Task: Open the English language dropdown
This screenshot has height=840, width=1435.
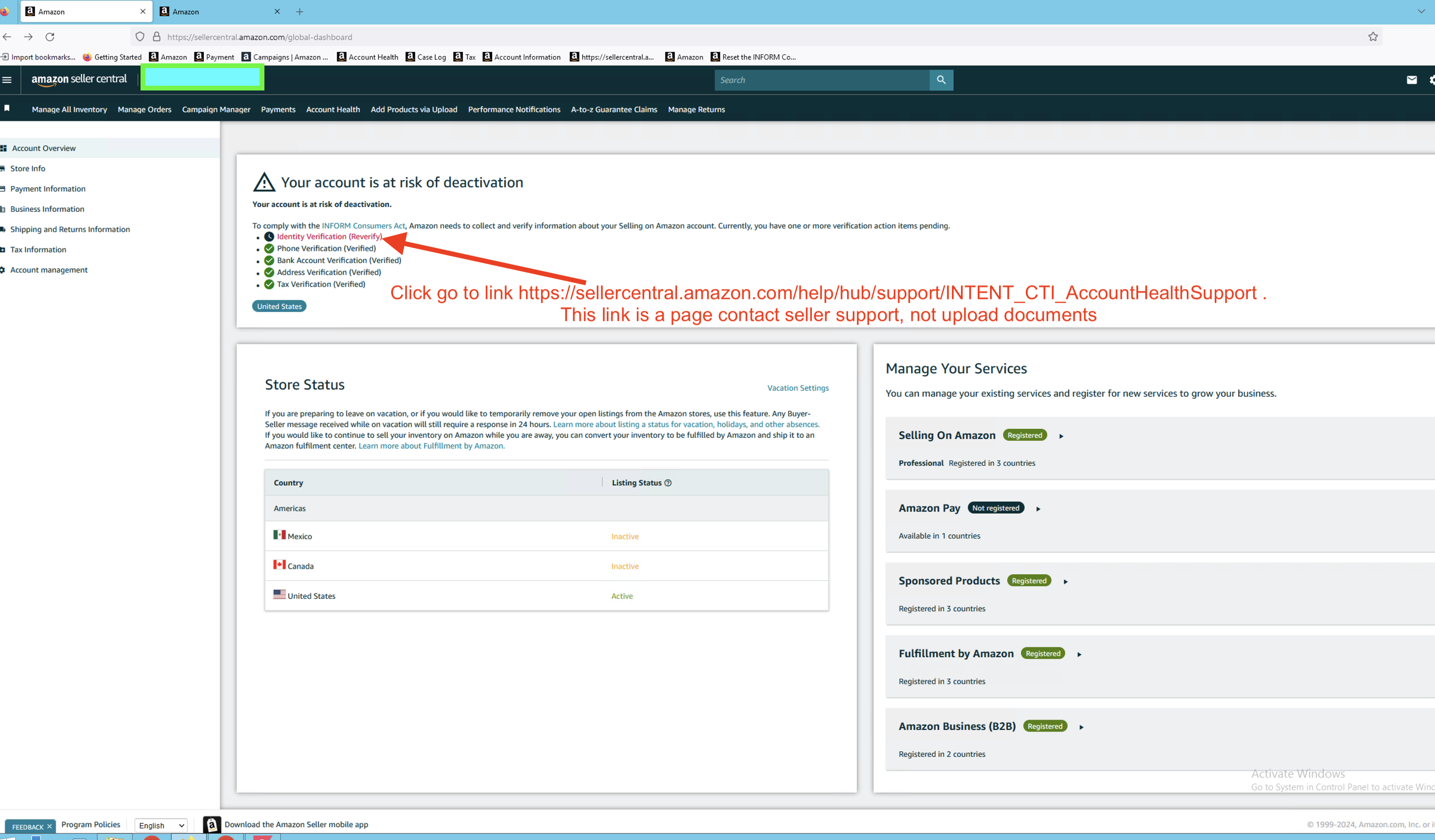Action: [161, 825]
